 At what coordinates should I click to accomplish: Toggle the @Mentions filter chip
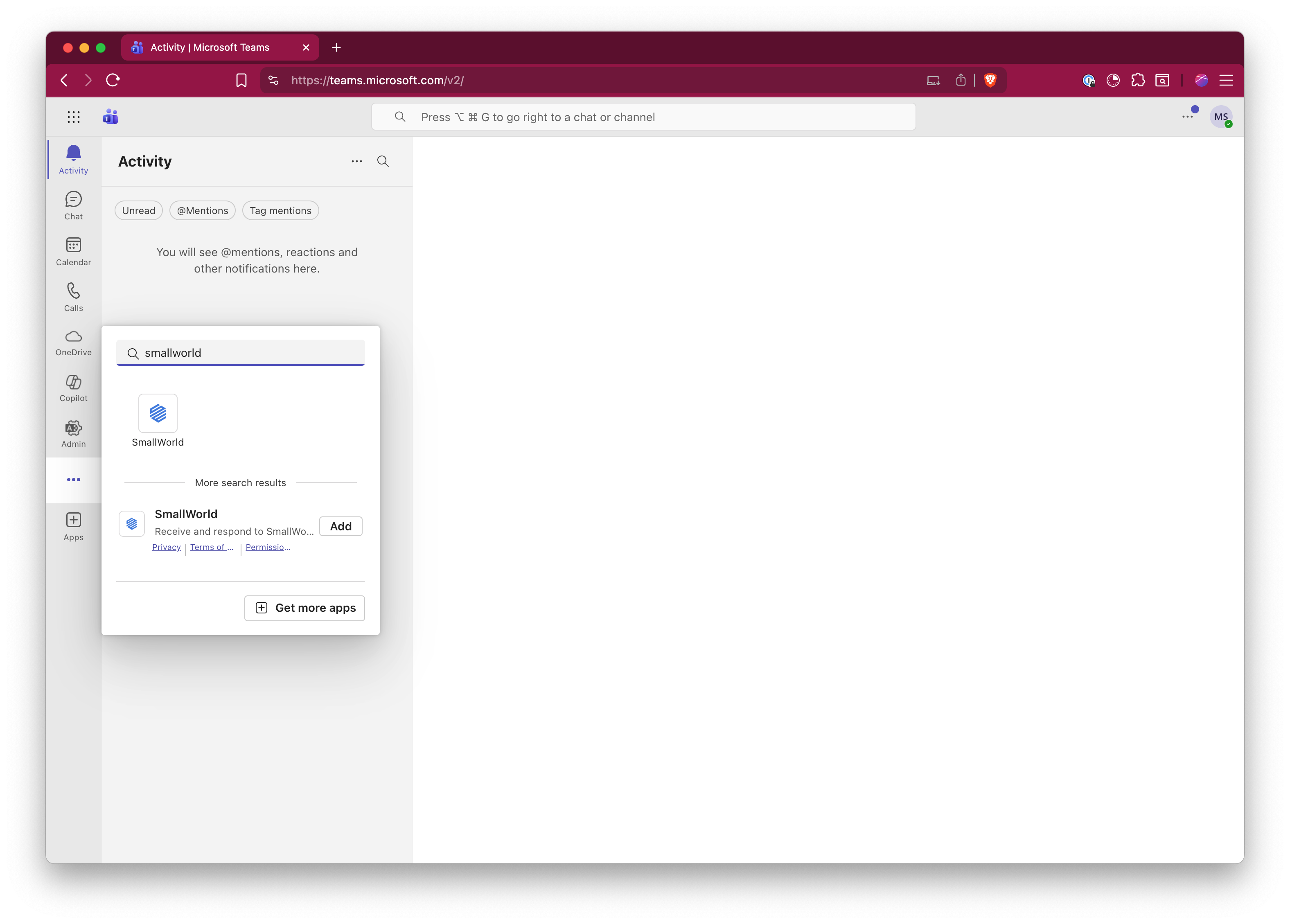pos(203,210)
